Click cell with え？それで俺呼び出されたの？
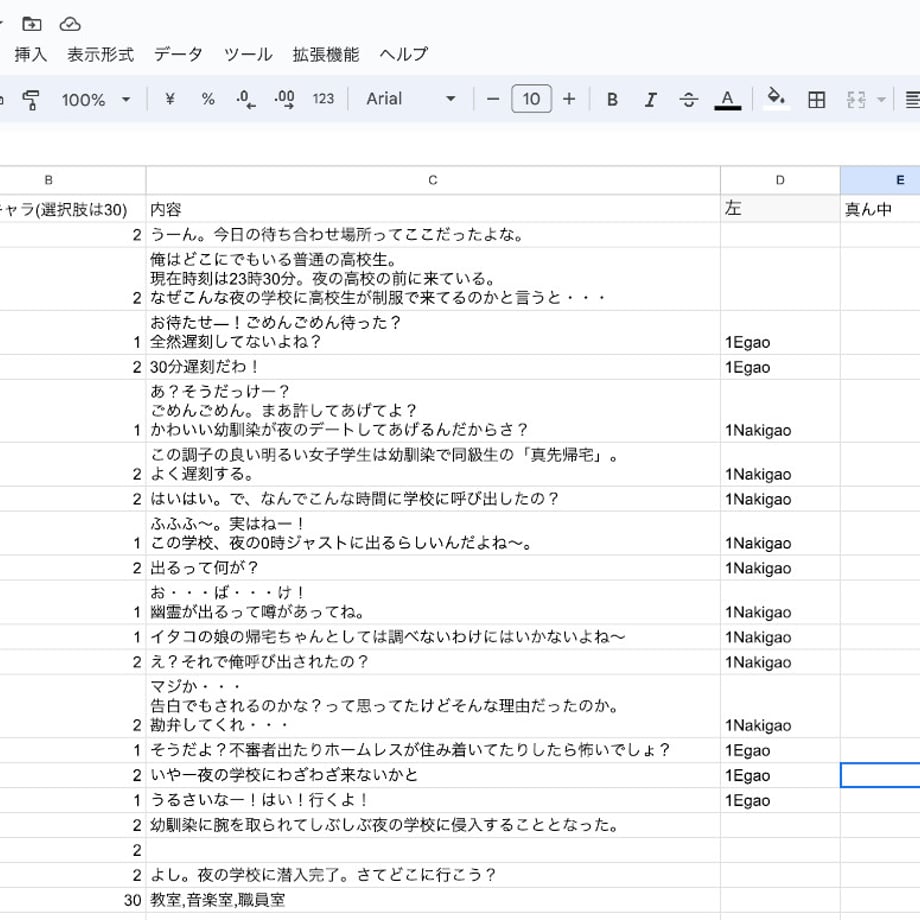 pyautogui.click(x=433, y=662)
